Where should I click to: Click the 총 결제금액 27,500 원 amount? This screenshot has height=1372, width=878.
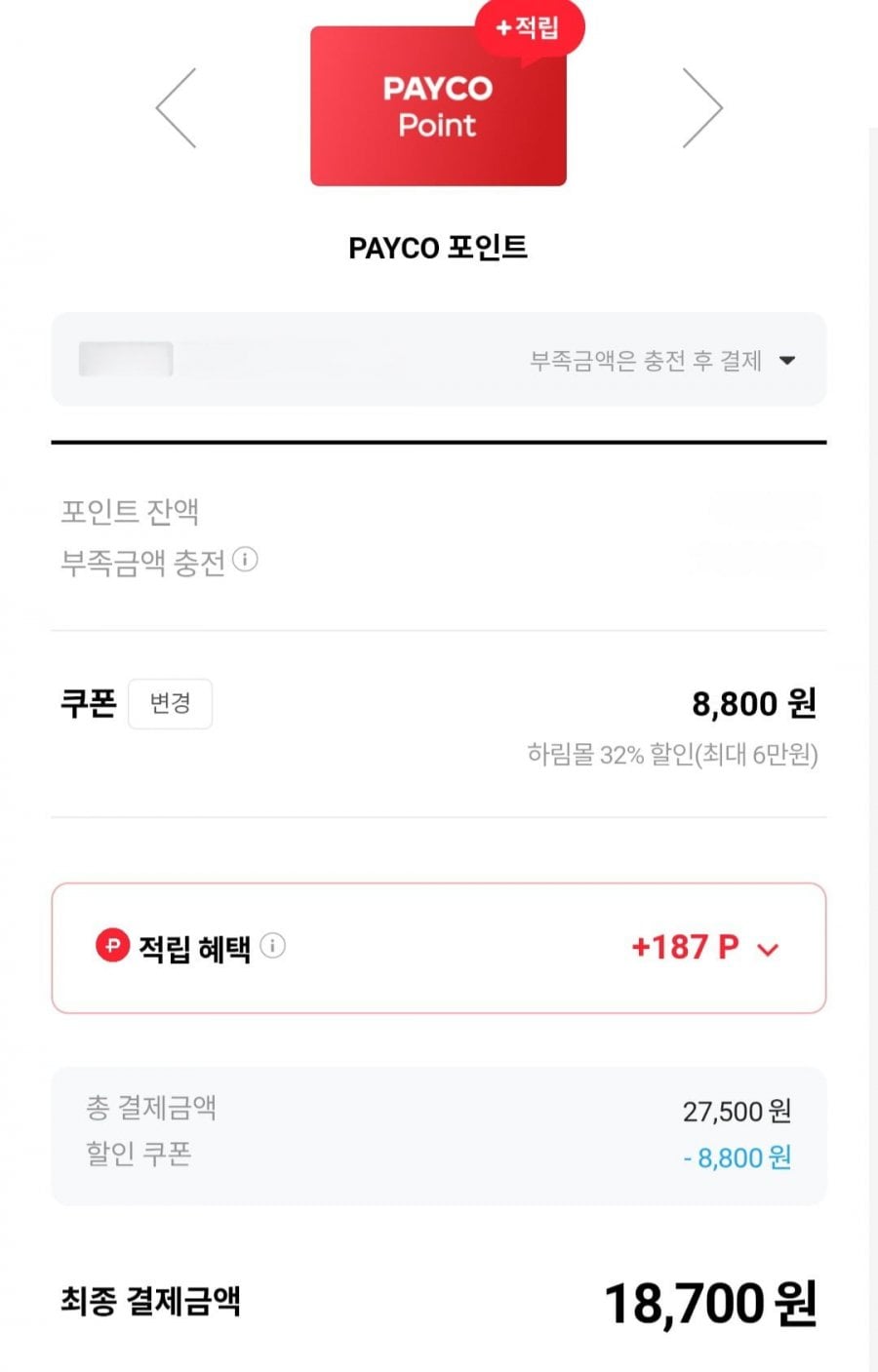click(737, 1111)
